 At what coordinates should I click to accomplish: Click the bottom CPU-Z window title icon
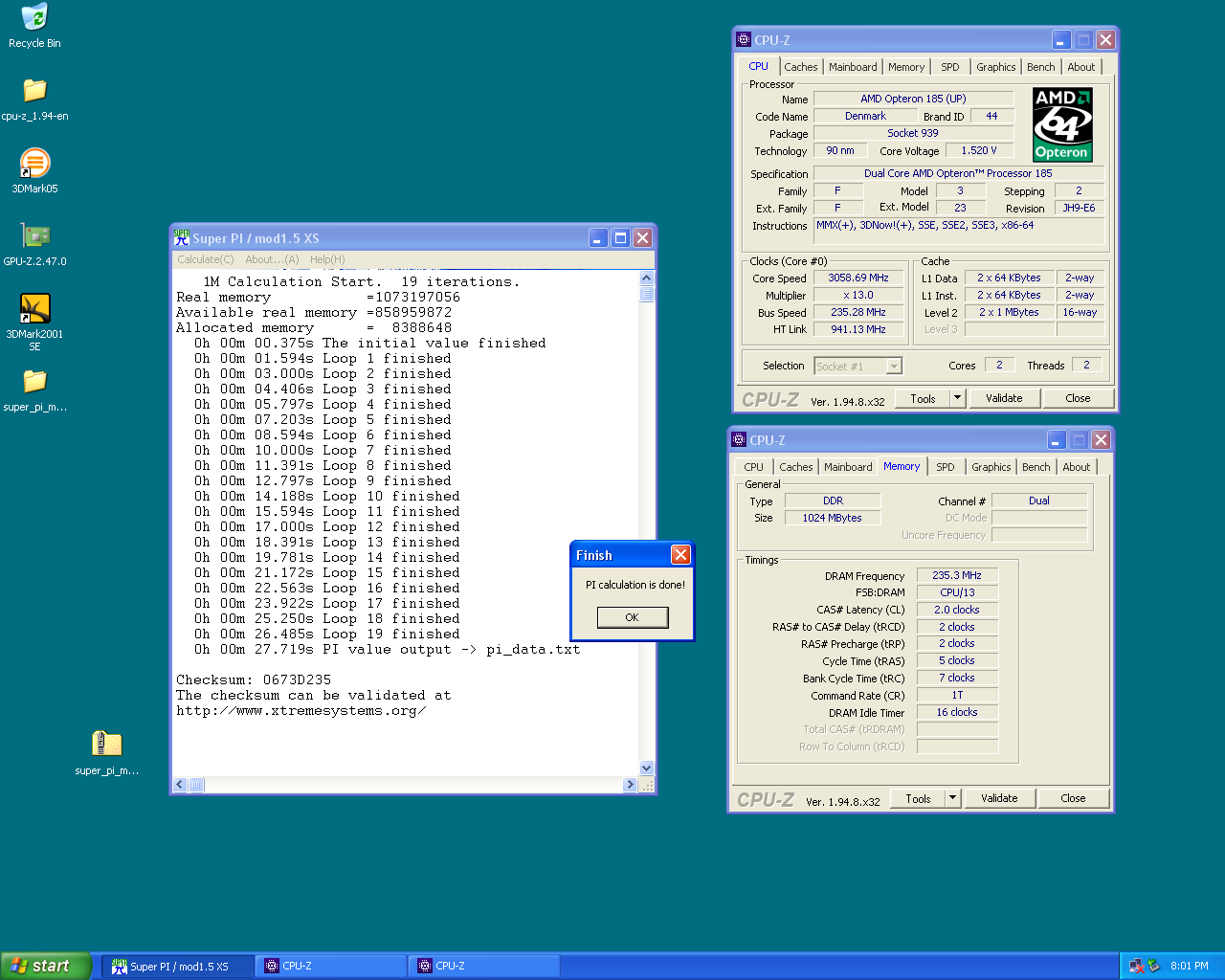tap(739, 439)
